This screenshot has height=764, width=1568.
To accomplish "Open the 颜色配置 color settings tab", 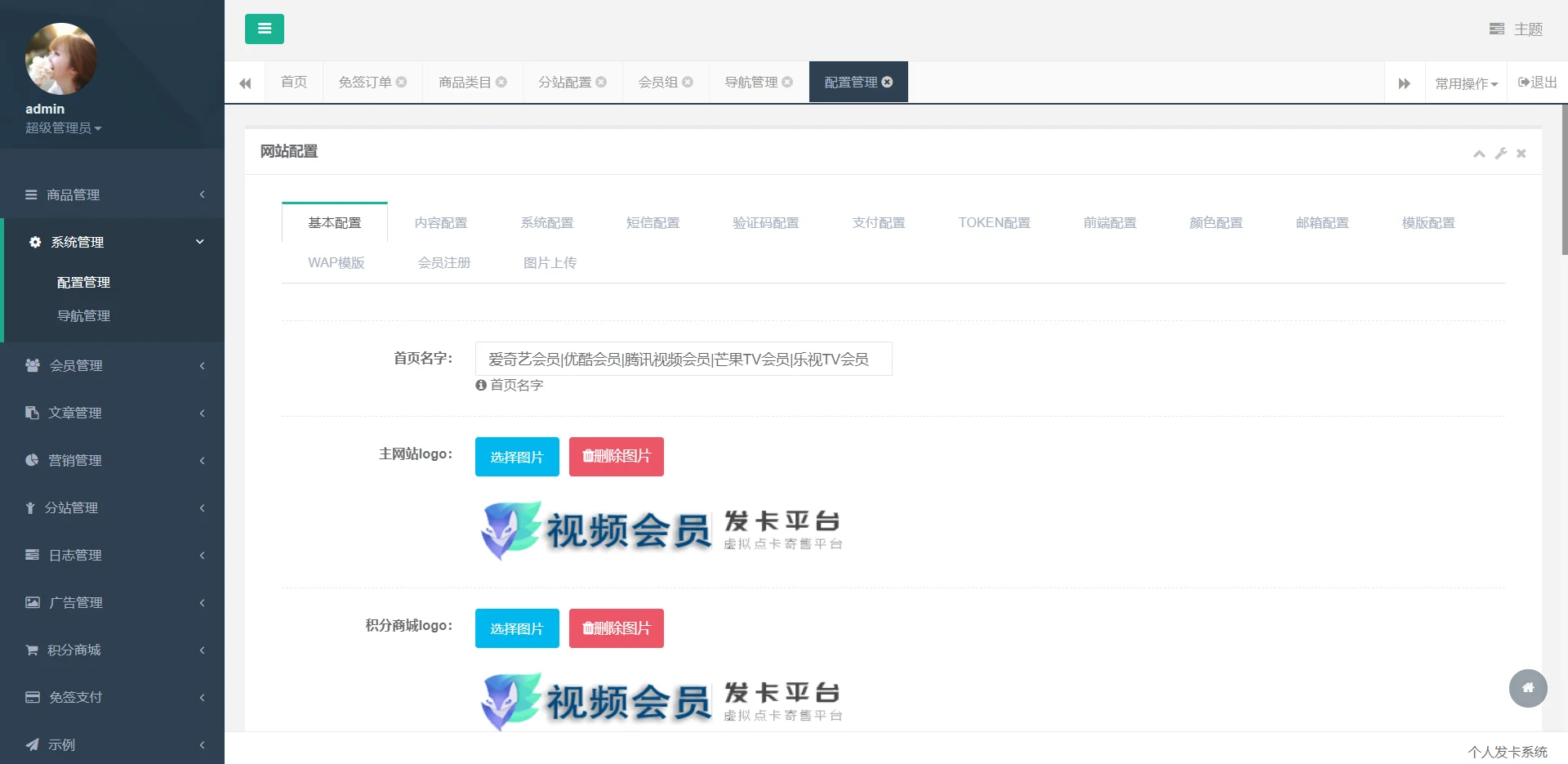I will tap(1215, 222).
